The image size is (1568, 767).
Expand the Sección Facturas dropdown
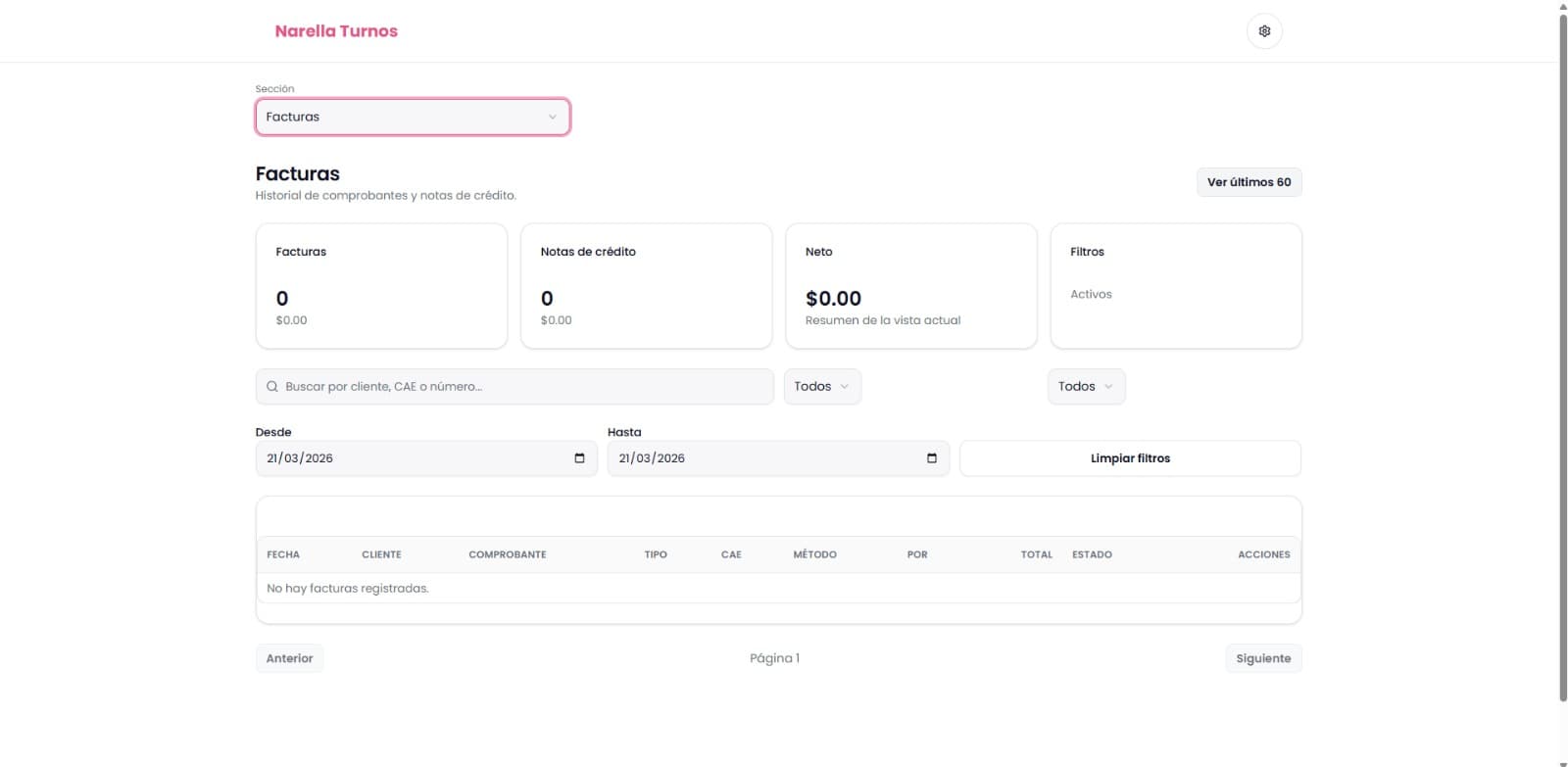pyautogui.click(x=413, y=117)
